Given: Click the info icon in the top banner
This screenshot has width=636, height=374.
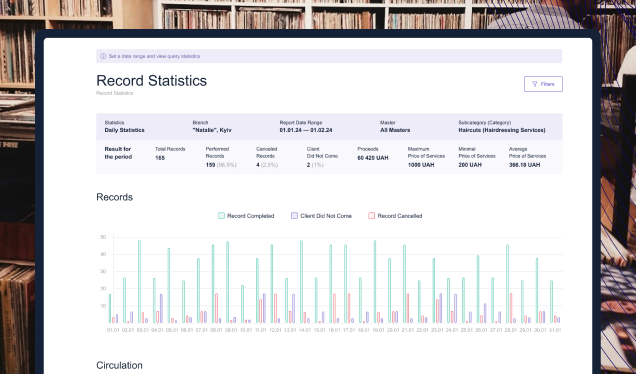Looking at the screenshot, I should coord(103,56).
